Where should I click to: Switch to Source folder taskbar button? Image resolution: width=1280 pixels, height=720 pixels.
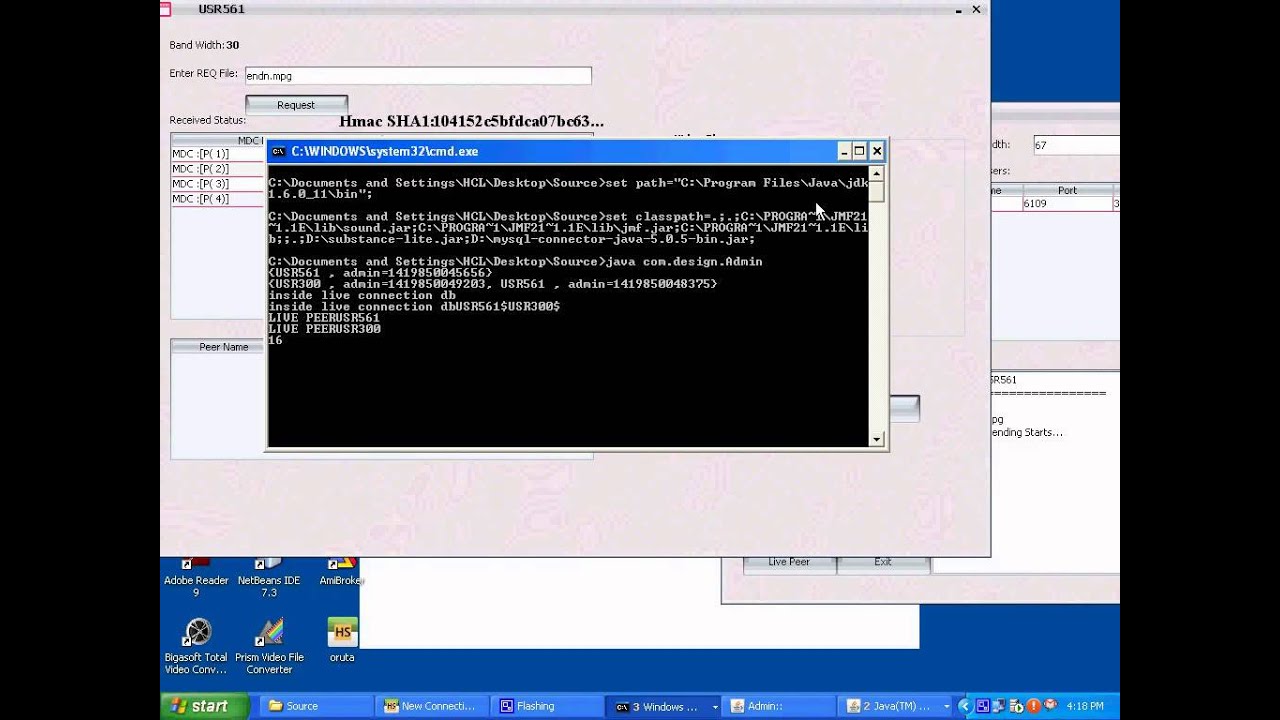click(319, 706)
